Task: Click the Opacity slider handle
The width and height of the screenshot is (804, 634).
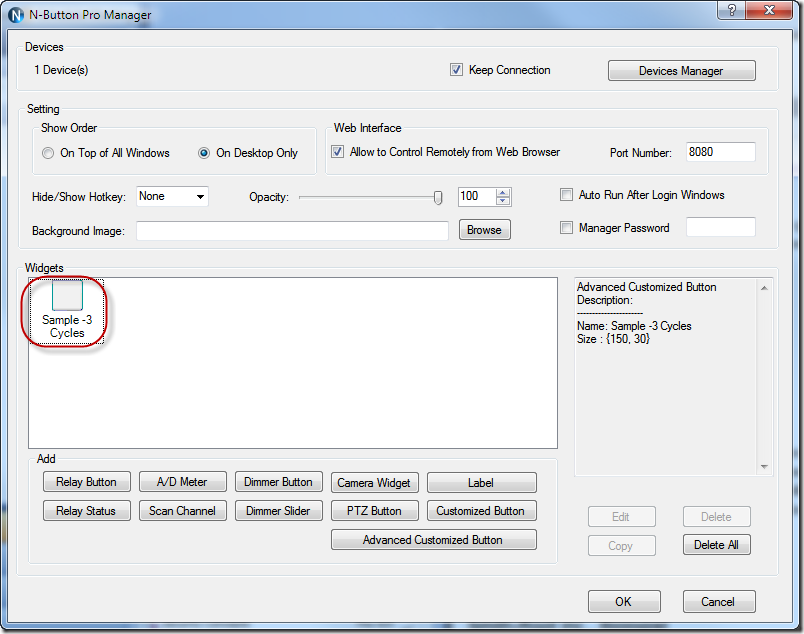Action: pyautogui.click(x=438, y=197)
